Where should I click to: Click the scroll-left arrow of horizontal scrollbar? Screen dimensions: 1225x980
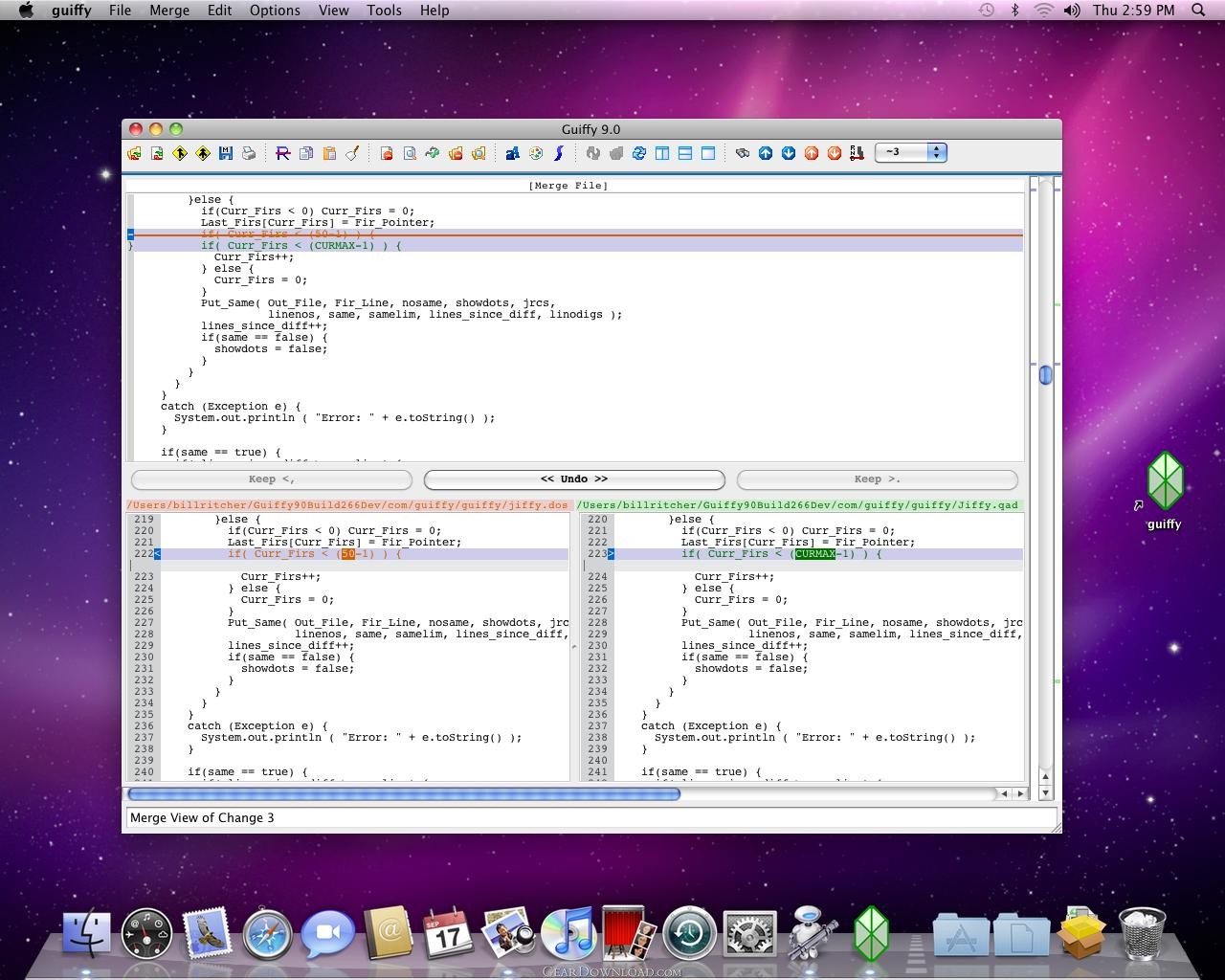pyautogui.click(x=1004, y=793)
